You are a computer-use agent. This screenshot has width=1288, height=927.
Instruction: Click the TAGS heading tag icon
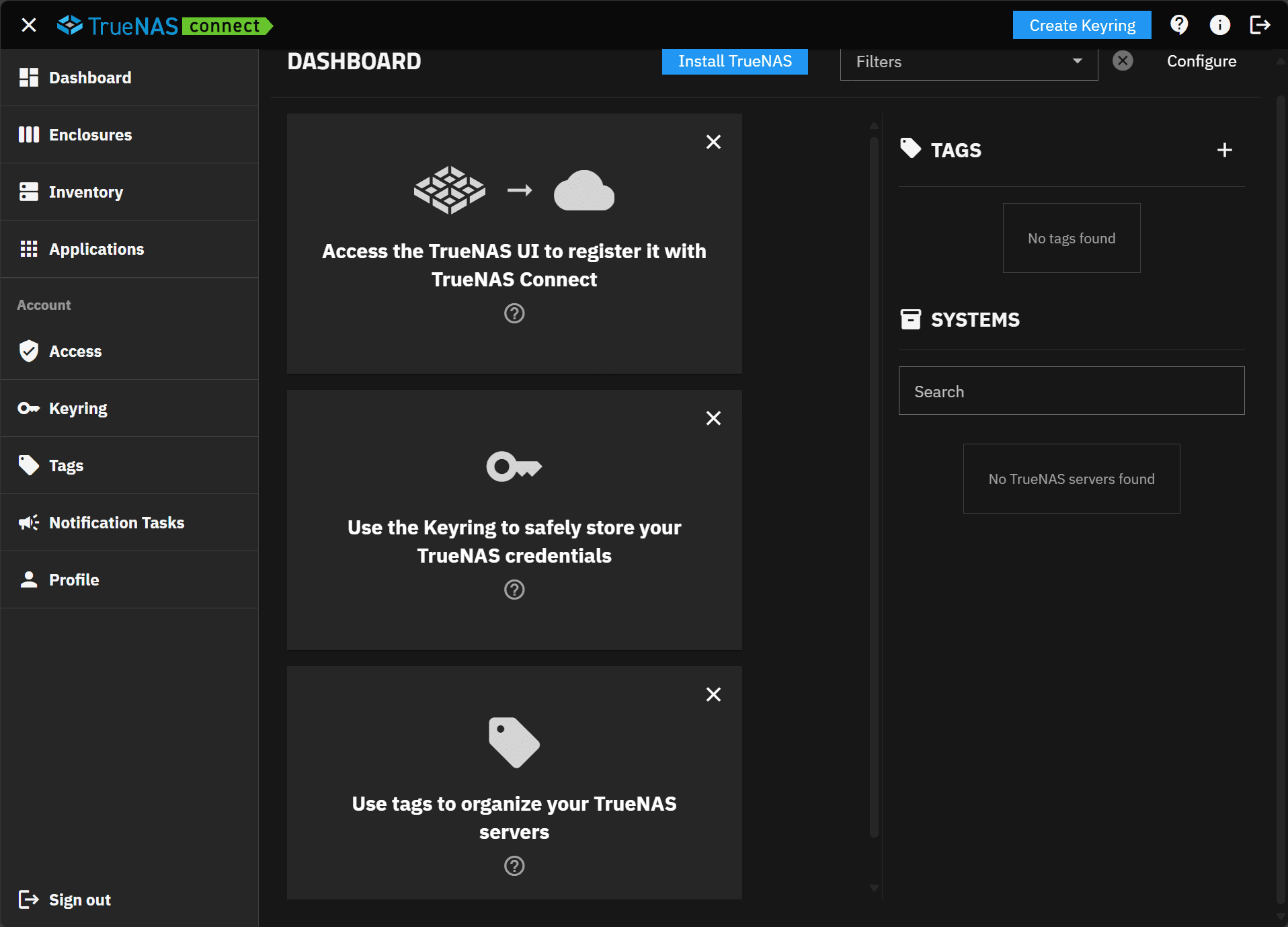[911, 149]
